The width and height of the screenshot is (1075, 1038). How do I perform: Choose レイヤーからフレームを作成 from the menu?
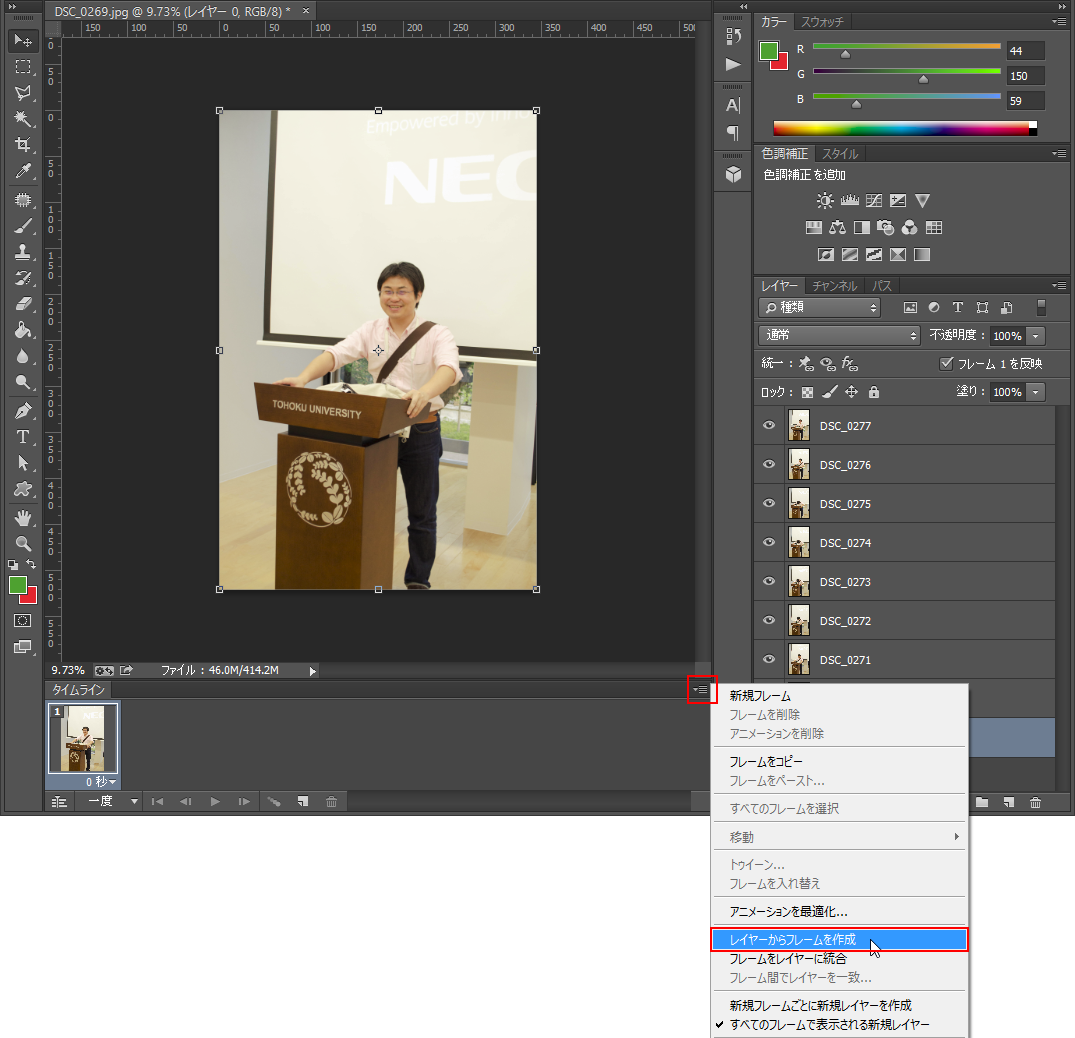(x=838, y=940)
